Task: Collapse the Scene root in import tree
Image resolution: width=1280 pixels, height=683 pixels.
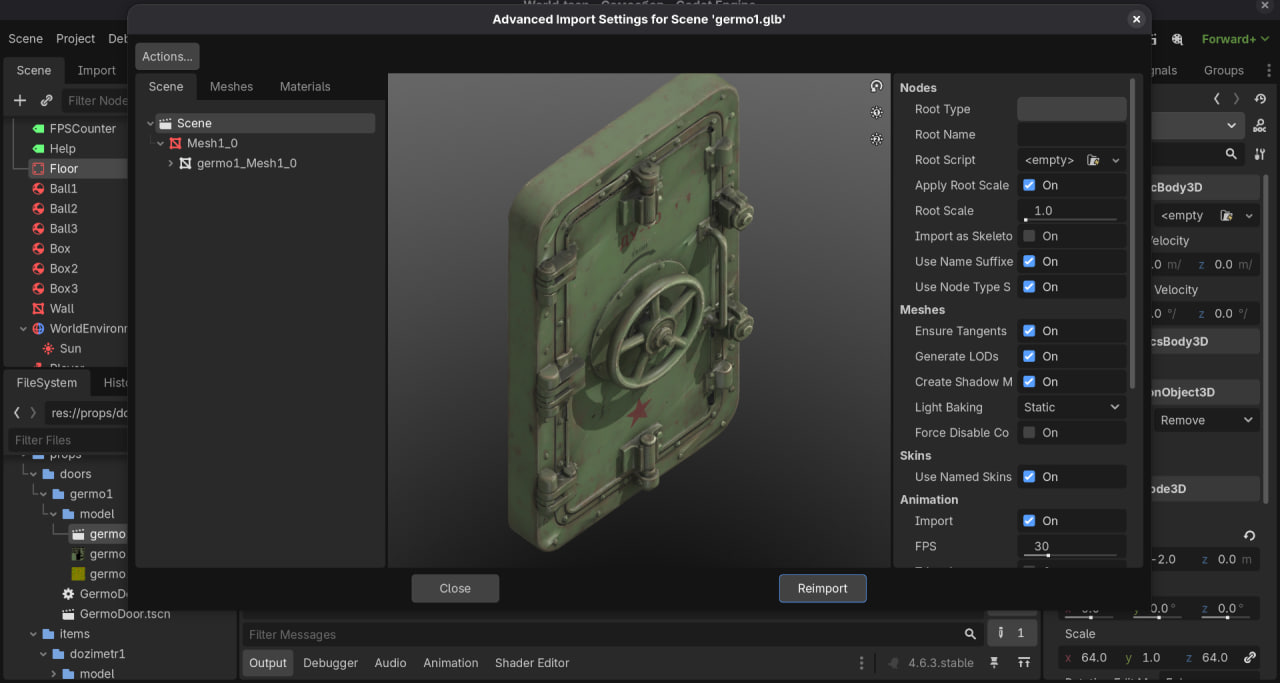Action: [150, 123]
